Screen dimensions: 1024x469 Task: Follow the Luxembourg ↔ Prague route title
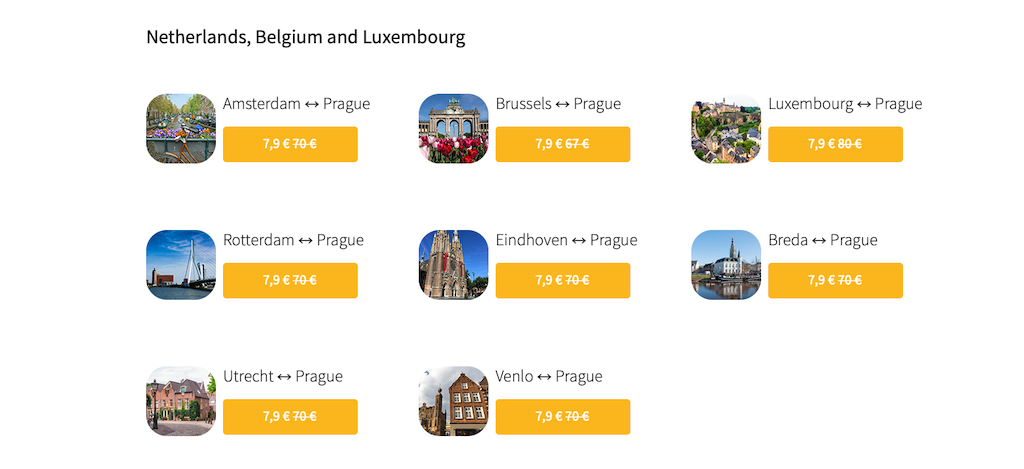point(845,104)
